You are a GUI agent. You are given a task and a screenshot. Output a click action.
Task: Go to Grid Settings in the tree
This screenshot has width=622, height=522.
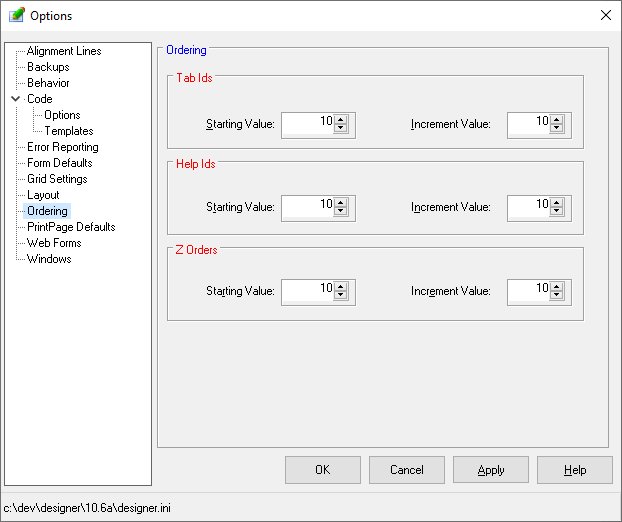pos(57,179)
